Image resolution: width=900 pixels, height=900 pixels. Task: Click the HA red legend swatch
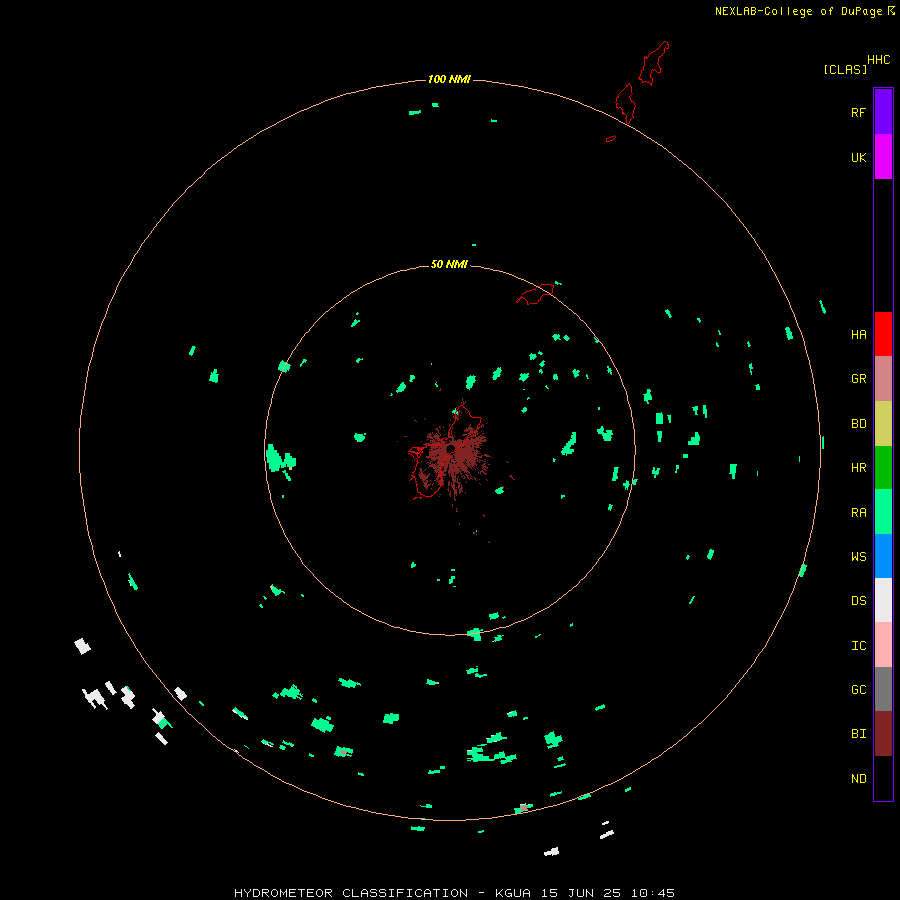[x=883, y=334]
